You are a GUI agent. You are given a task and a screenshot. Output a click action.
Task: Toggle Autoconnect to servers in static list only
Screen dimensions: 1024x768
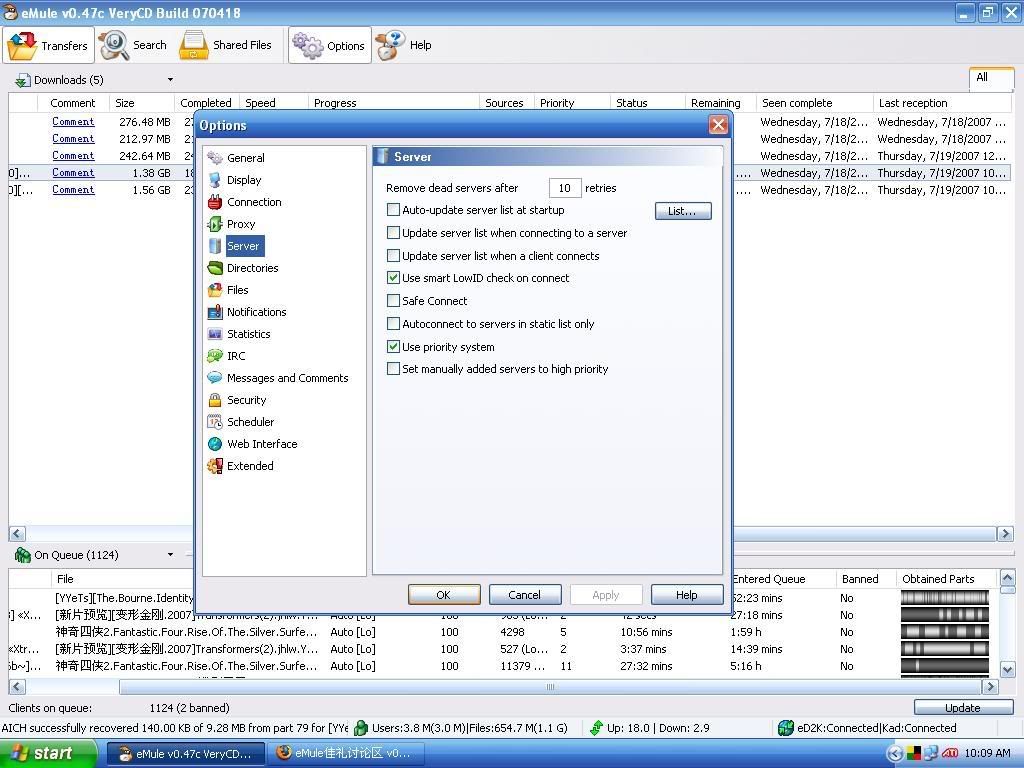tap(393, 323)
